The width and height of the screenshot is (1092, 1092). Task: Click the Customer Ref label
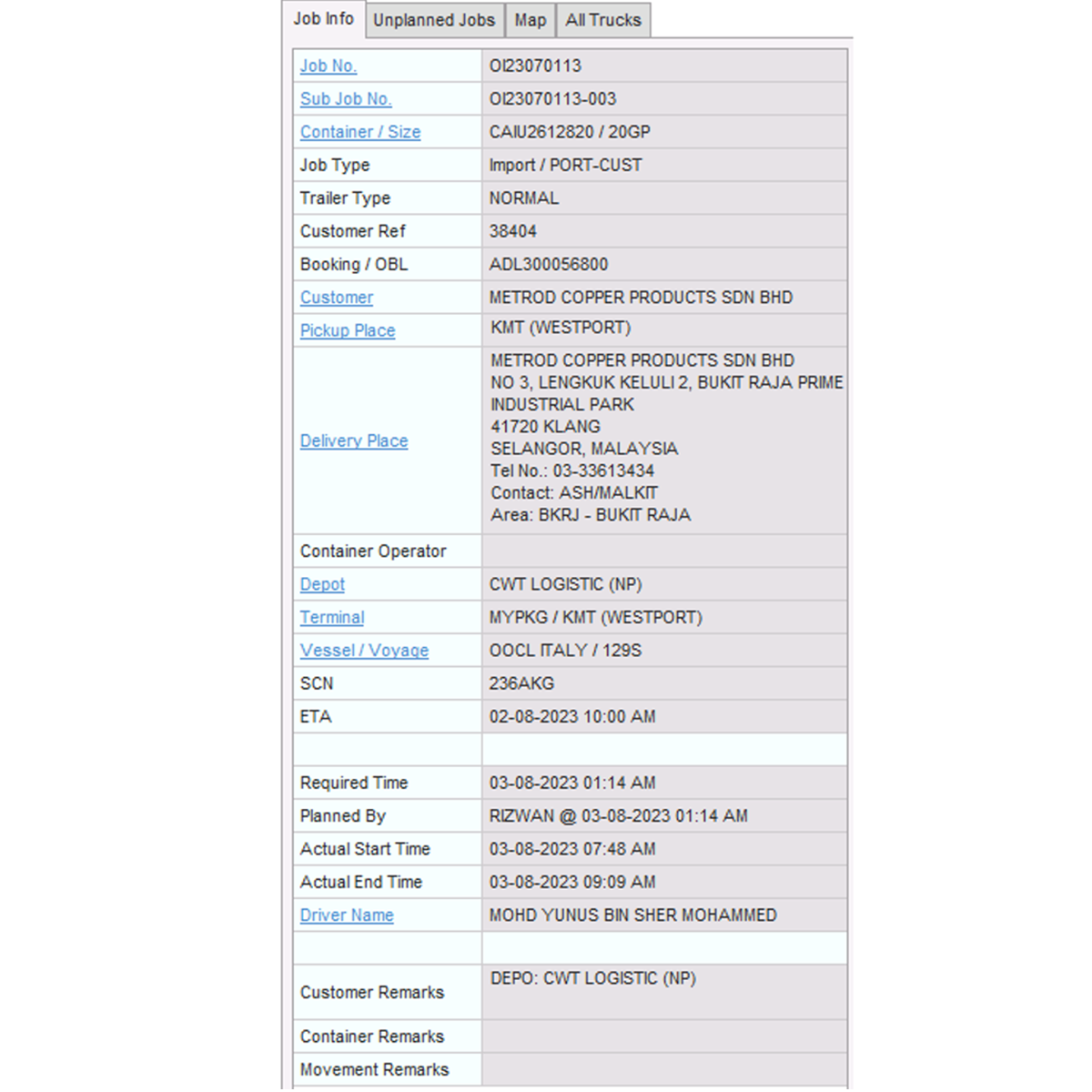click(353, 231)
